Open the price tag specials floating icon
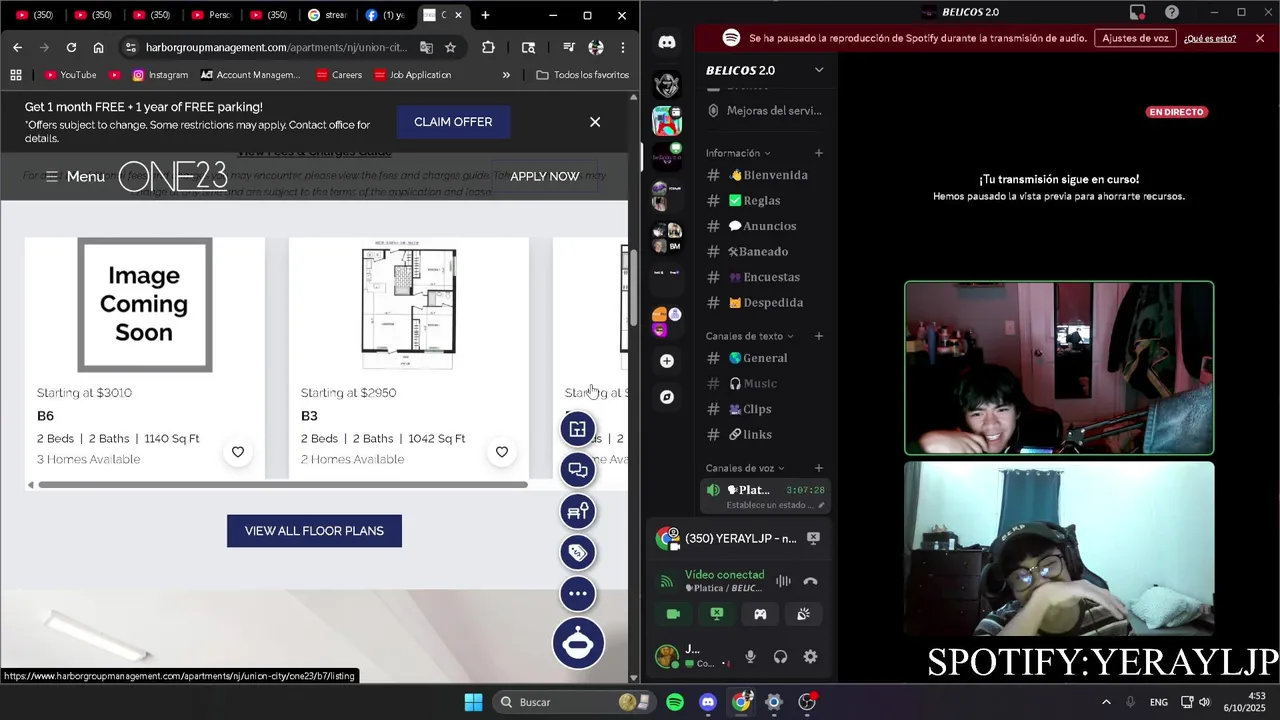Screen dimensions: 1280x720 (x=578, y=552)
